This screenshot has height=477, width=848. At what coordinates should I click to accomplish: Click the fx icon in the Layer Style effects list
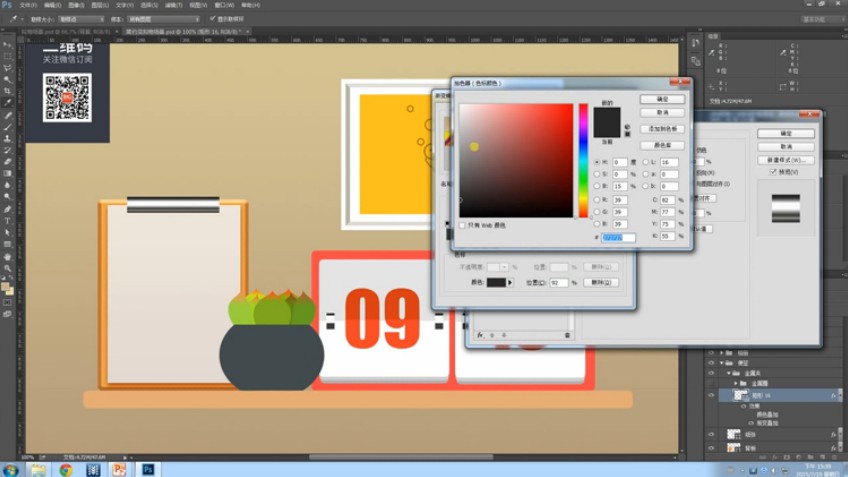click(x=480, y=335)
